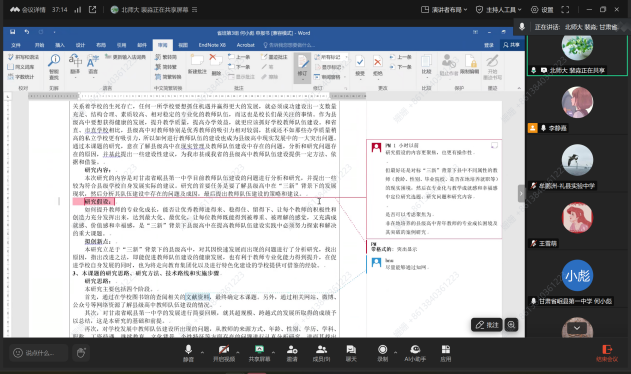631x374 pixels.
Task: Enter fullscreen mode icon
Action: [565, 10]
